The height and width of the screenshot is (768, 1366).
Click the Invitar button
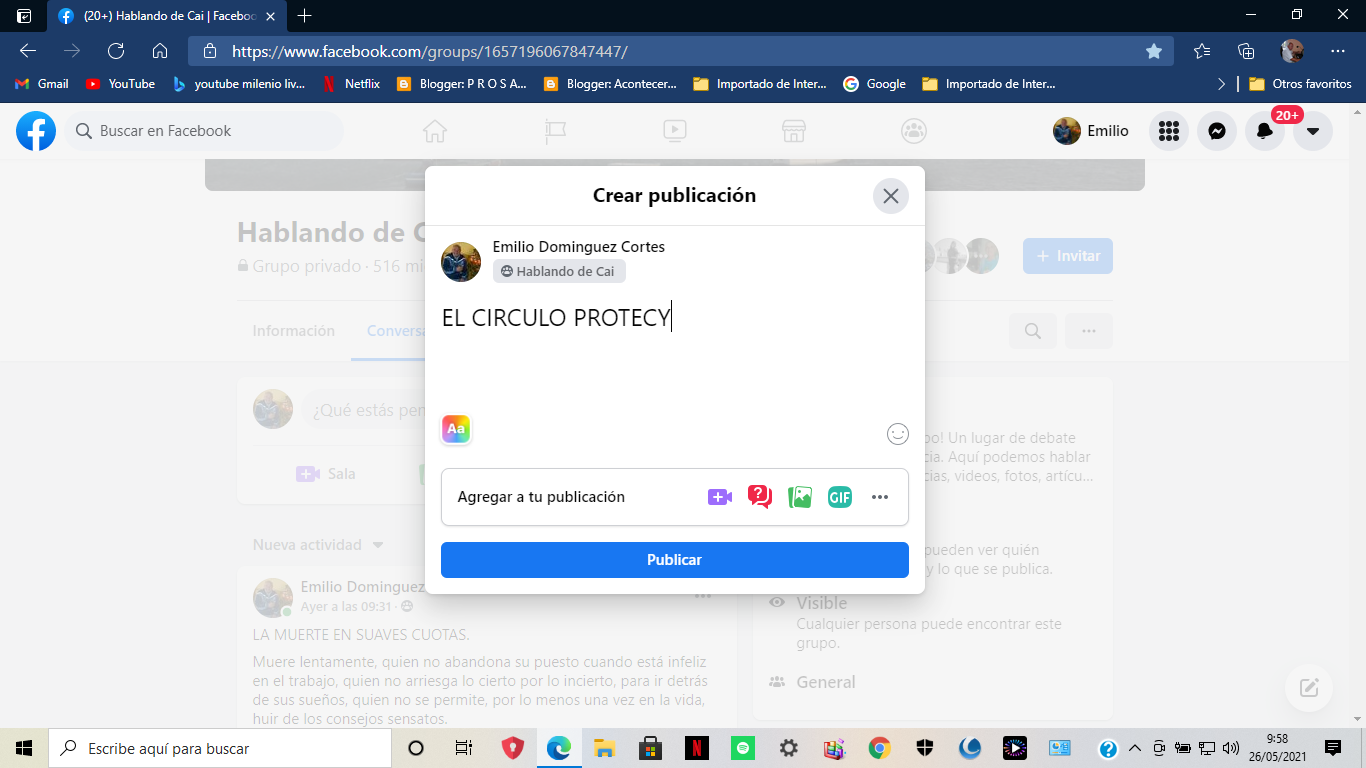point(1068,256)
